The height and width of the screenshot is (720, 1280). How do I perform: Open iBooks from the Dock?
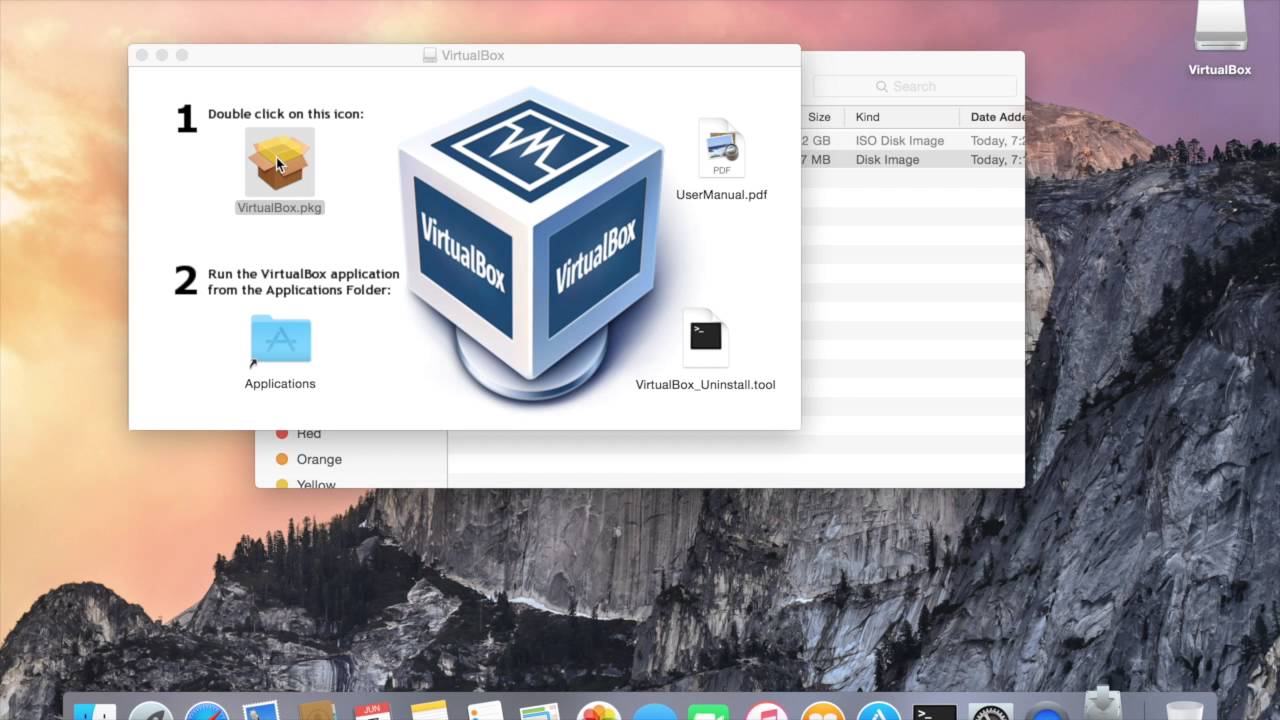click(823, 712)
